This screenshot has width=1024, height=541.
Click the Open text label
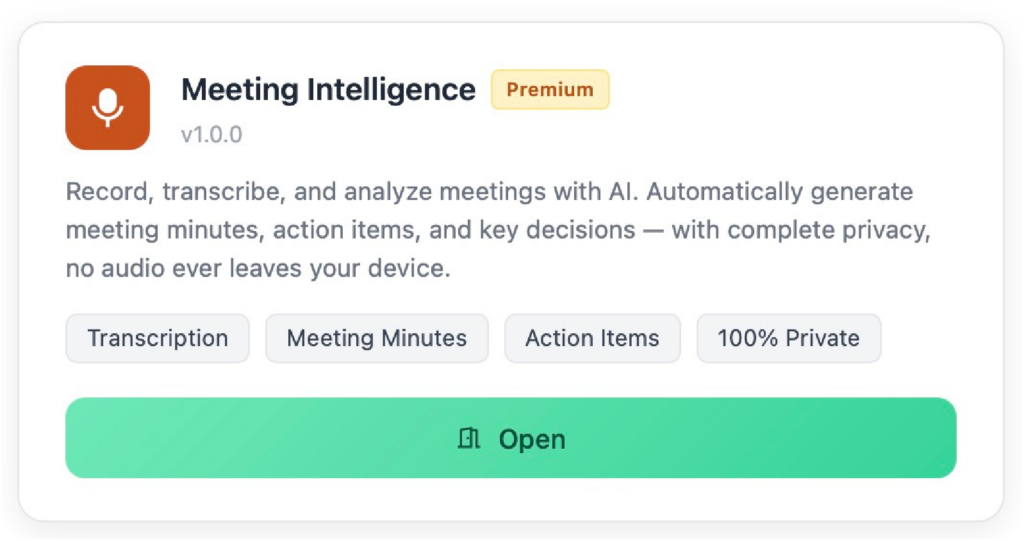[532, 439]
